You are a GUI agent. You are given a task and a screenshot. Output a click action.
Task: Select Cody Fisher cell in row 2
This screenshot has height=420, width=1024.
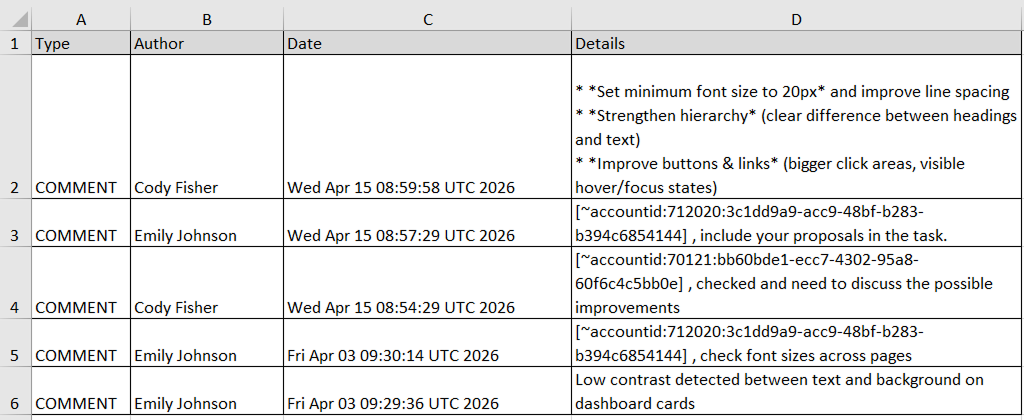pyautogui.click(x=207, y=127)
